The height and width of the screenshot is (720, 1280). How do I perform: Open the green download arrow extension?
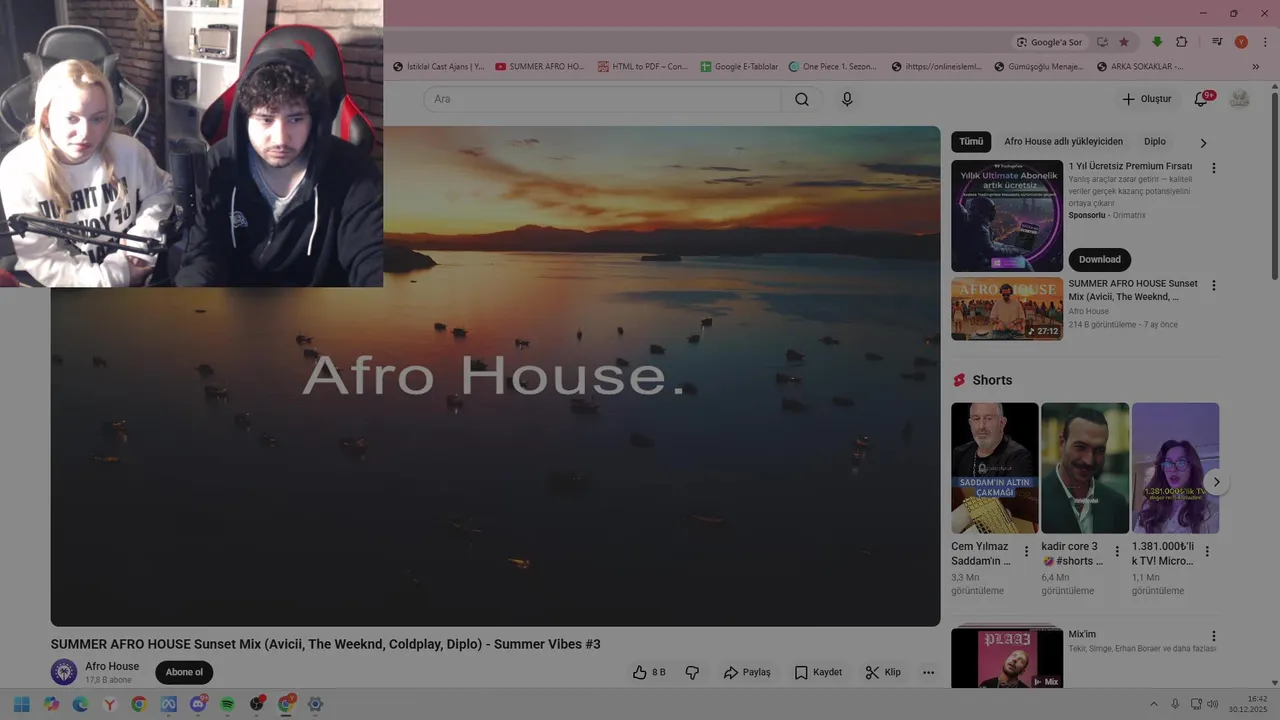click(x=1157, y=42)
